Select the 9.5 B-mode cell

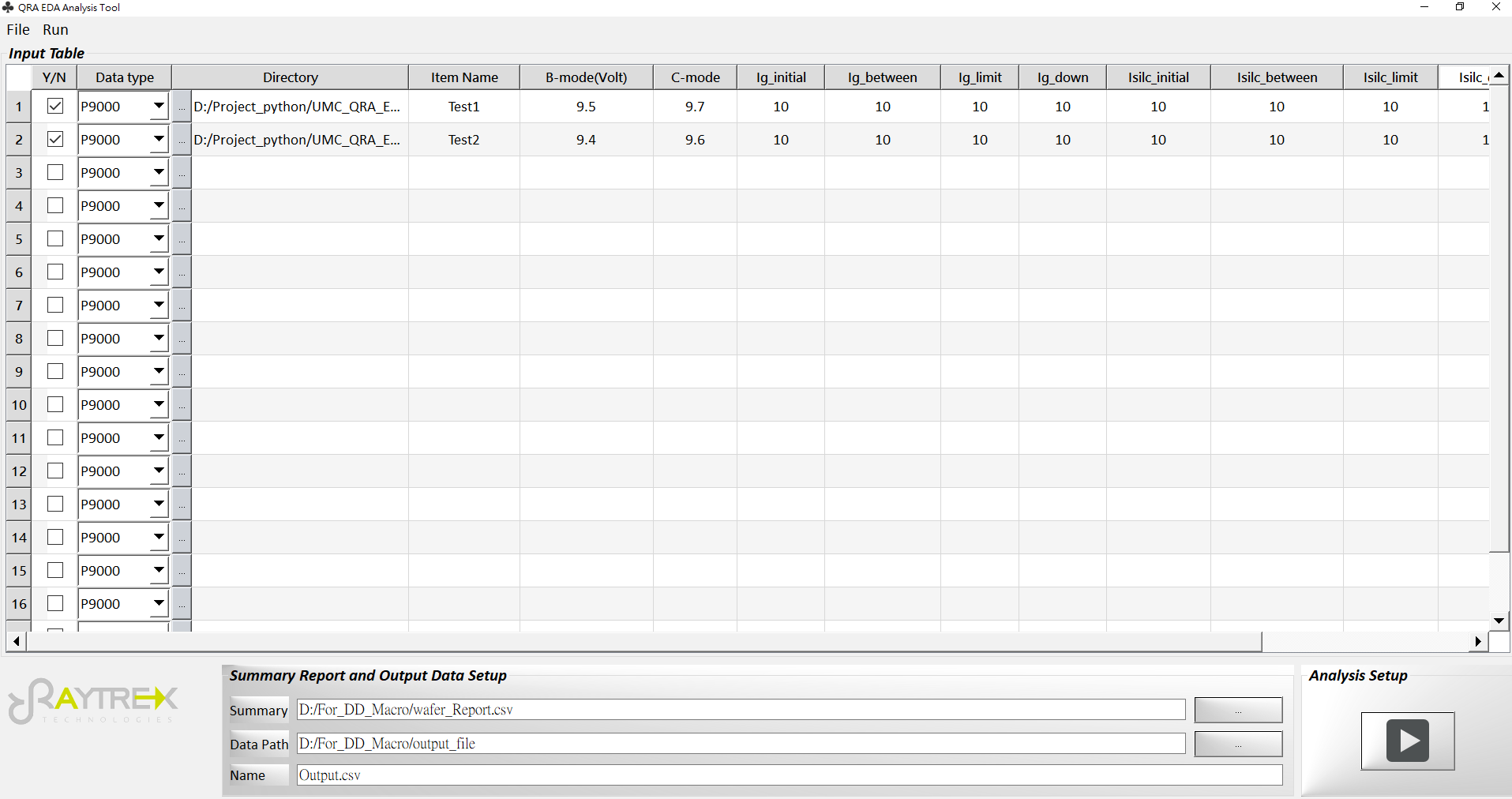(x=587, y=107)
